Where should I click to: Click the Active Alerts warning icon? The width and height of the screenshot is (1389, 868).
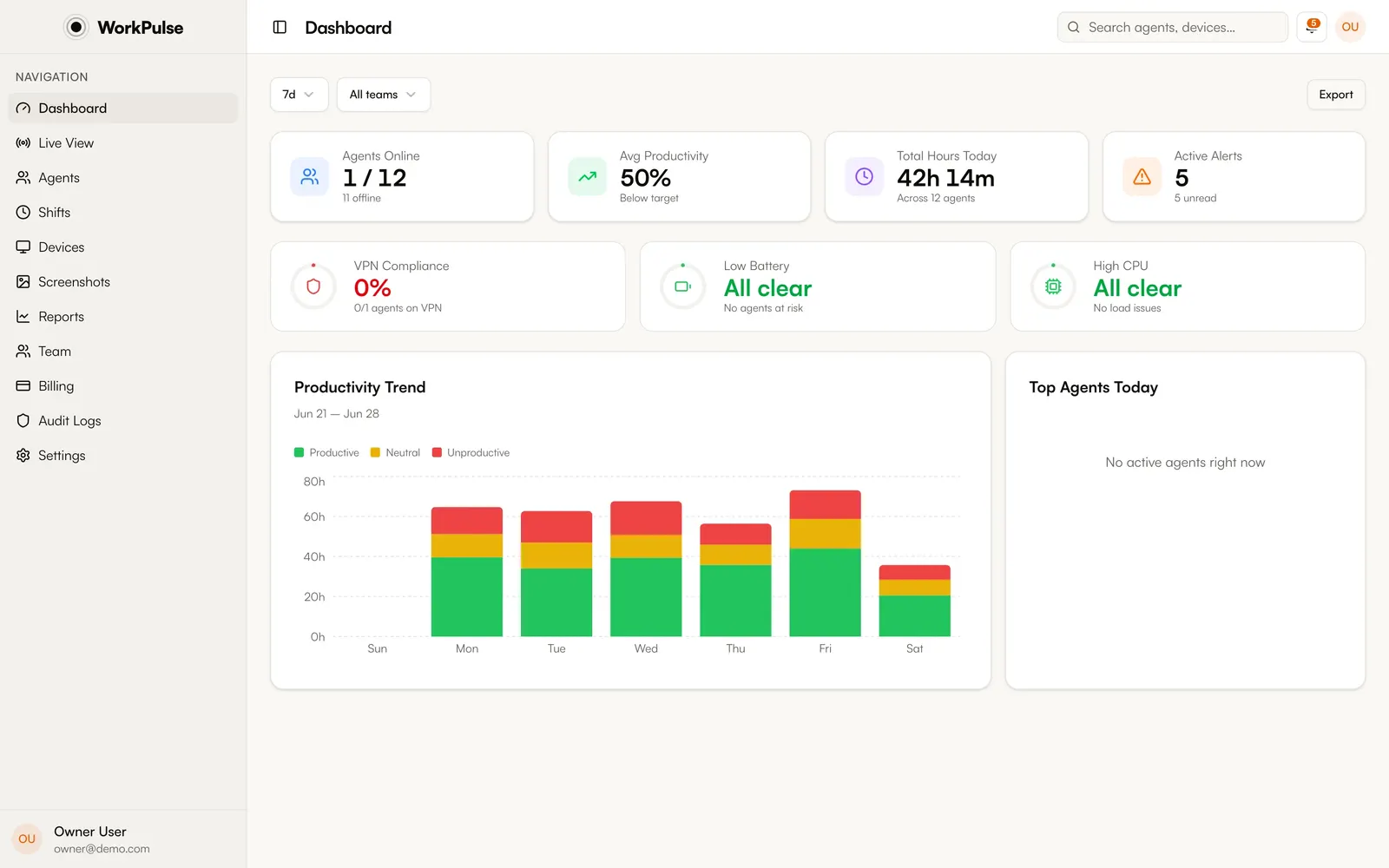tap(1142, 177)
